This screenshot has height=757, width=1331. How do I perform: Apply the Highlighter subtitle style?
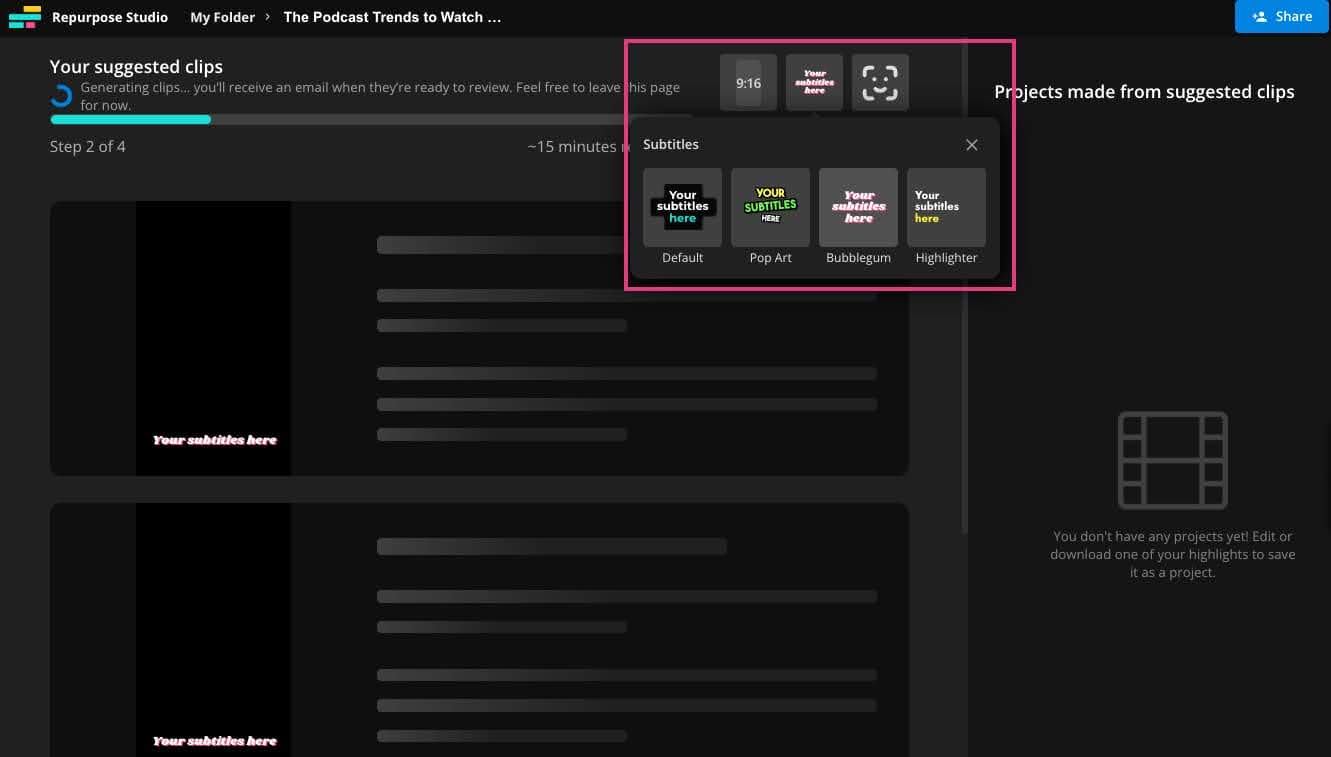pos(946,207)
